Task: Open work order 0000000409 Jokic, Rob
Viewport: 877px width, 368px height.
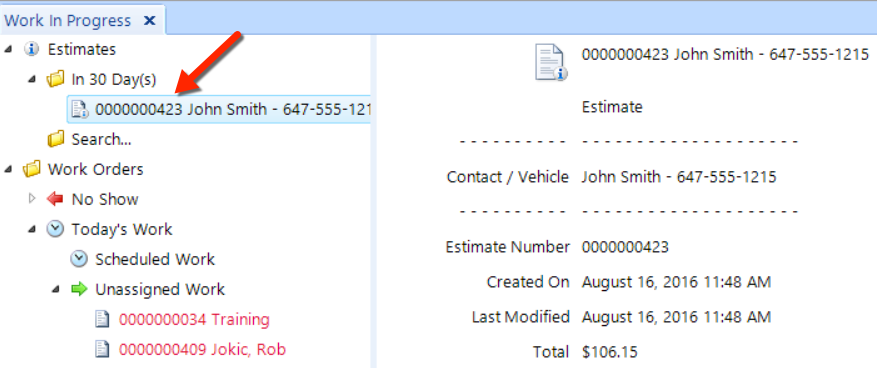Action: pos(202,350)
